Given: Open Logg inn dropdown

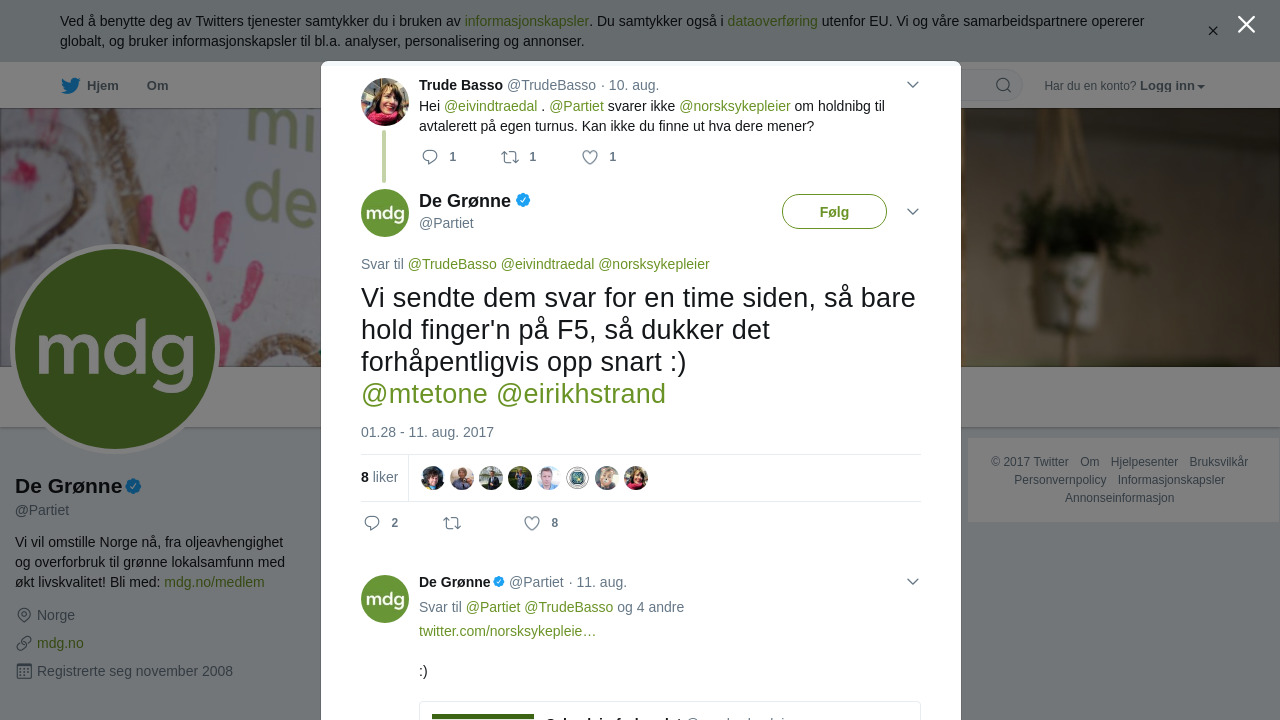Looking at the screenshot, I should pyautogui.click(x=1172, y=86).
